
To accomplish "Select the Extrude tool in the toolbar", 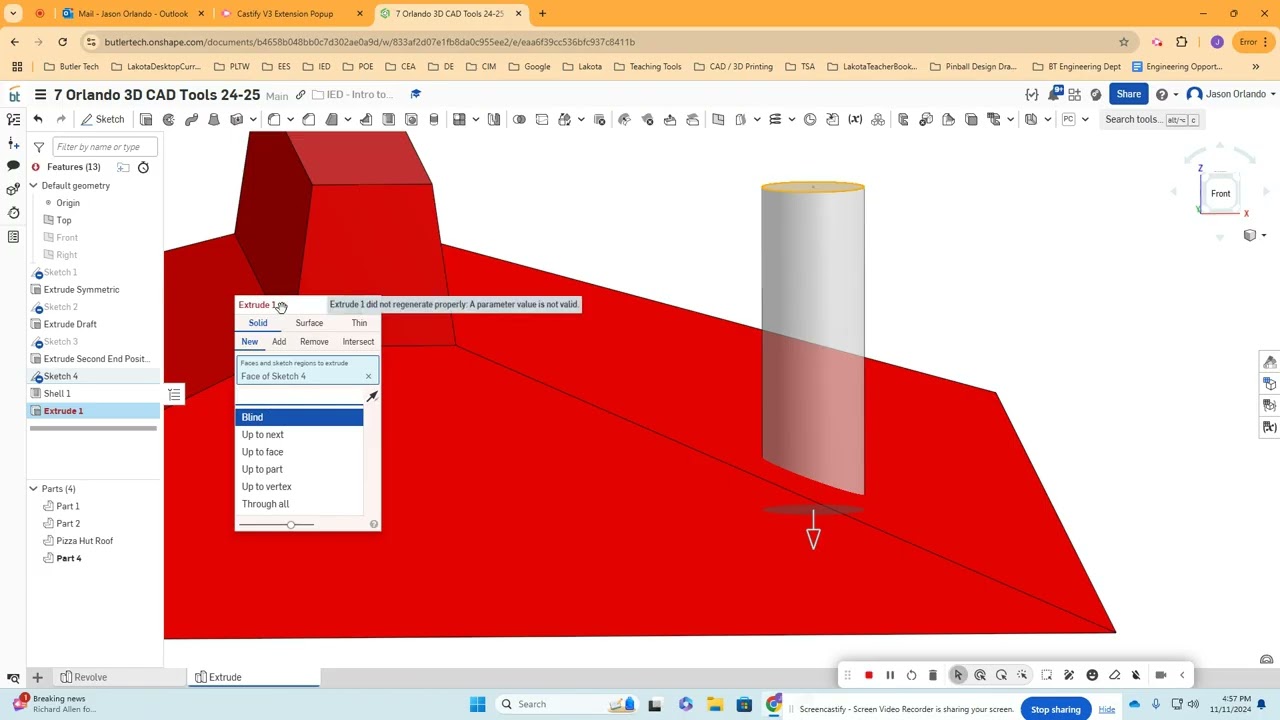I will tap(146, 119).
